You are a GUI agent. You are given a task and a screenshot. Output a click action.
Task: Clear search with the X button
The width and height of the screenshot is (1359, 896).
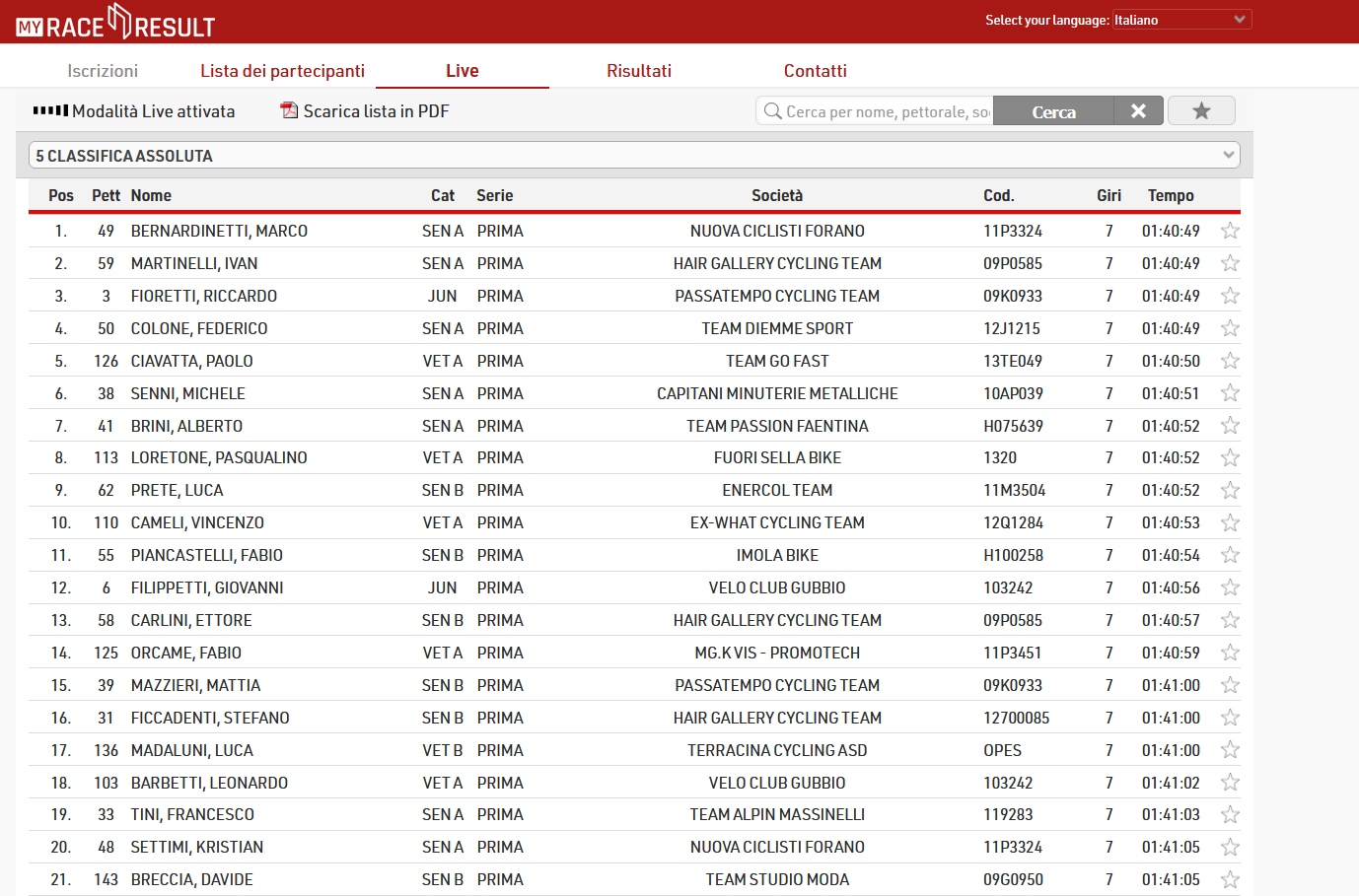pyautogui.click(x=1138, y=111)
